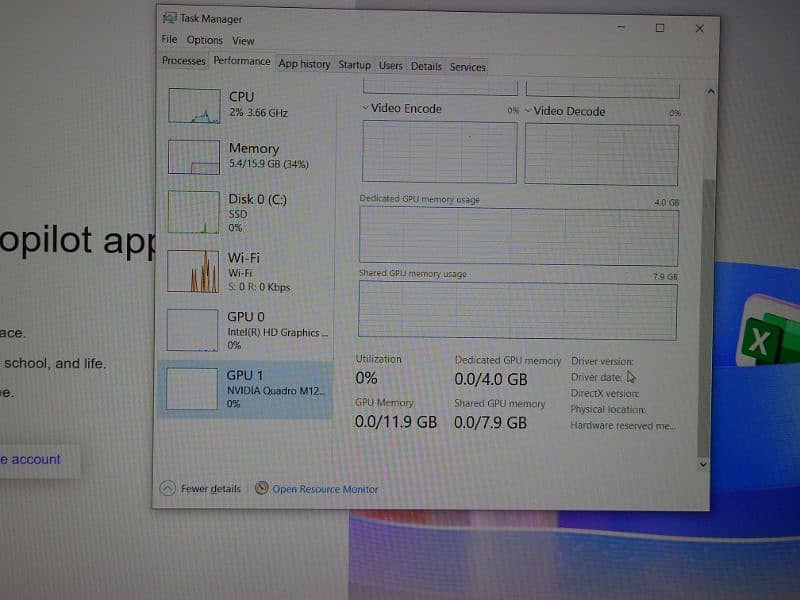Click the Hardware reserved memory label
Viewport: 800px width, 600px height.
(623, 425)
